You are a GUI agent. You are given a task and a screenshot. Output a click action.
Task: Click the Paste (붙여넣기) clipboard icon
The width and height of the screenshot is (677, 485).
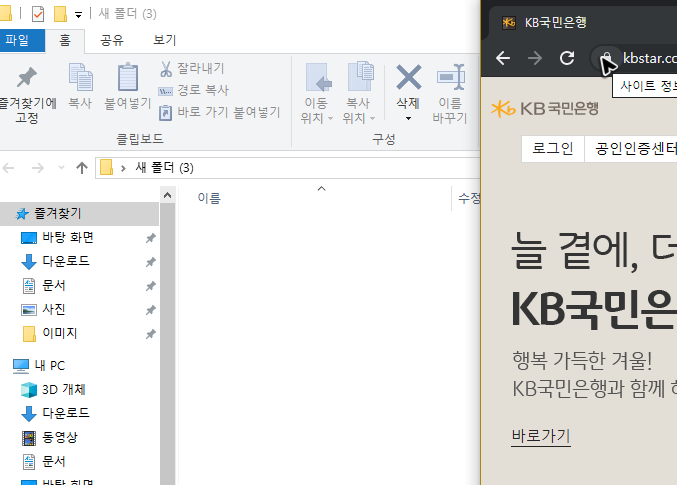point(128,77)
